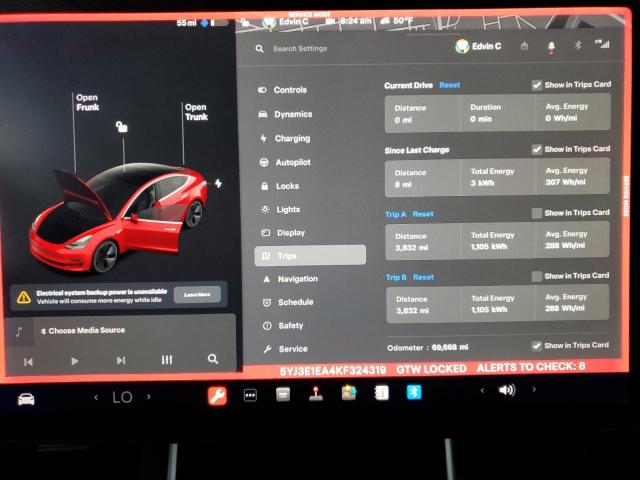This screenshot has height=480, width=640.
Task: Tap the Odometer 69,668 mi reading
Action: click(427, 347)
